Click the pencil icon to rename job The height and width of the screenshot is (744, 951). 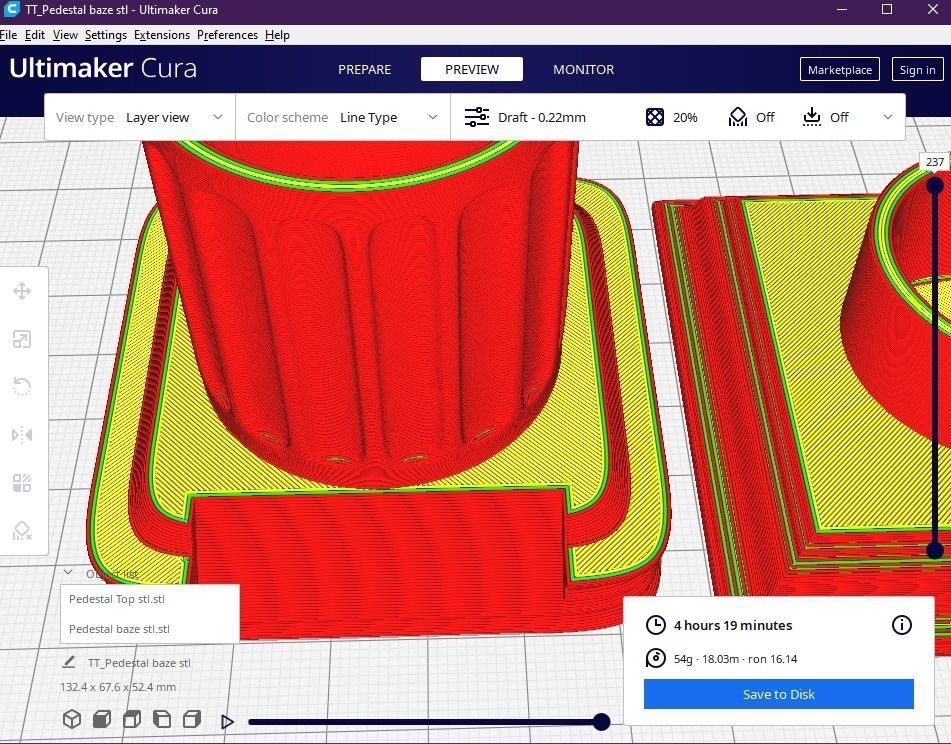point(69,662)
